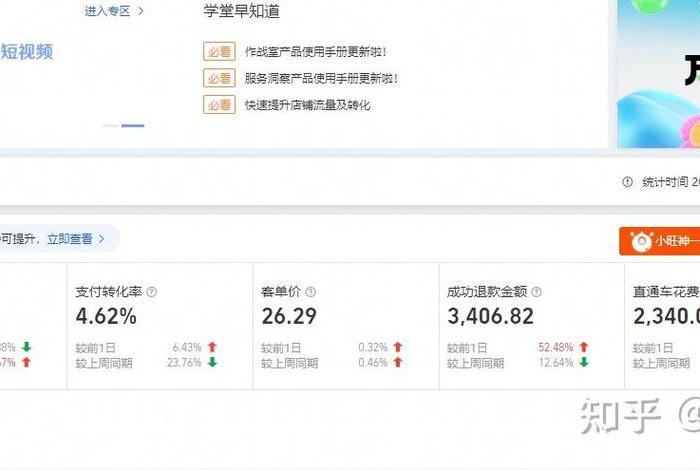700x470 pixels.
Task: Click the arrow after 立即查看
Action: pyautogui.click(x=102, y=239)
